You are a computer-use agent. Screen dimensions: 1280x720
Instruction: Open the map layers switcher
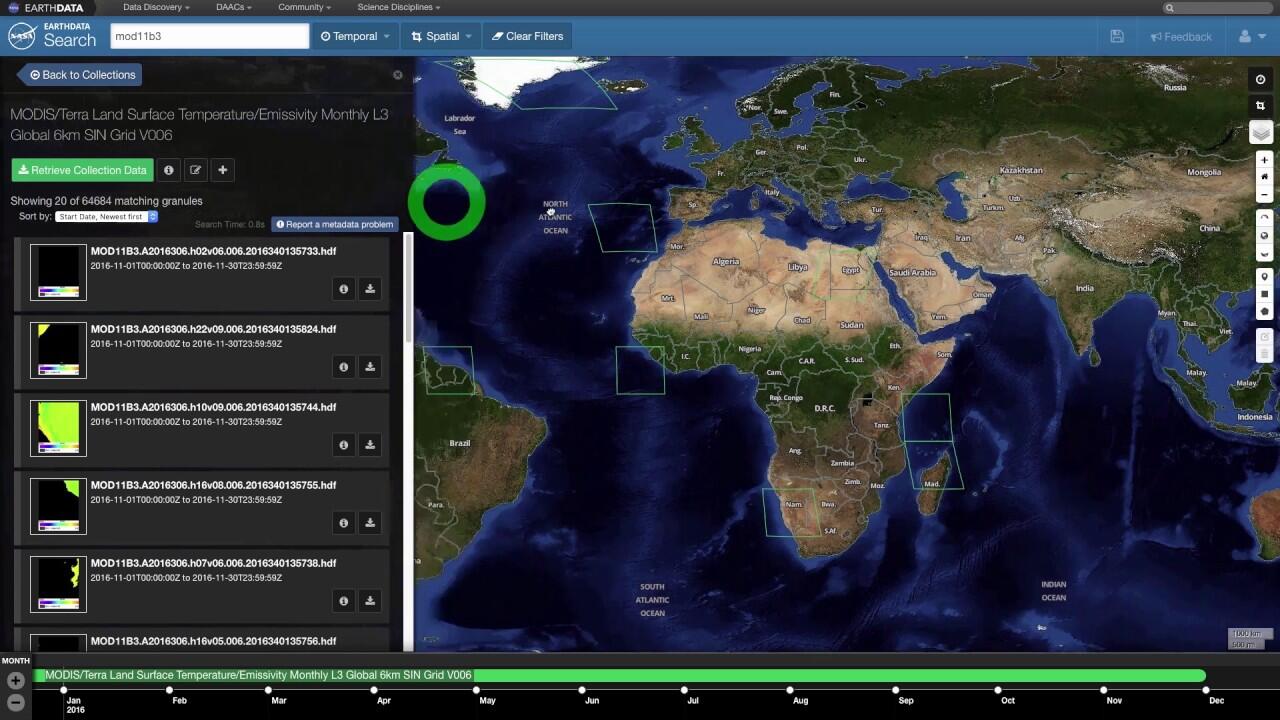(x=1261, y=132)
